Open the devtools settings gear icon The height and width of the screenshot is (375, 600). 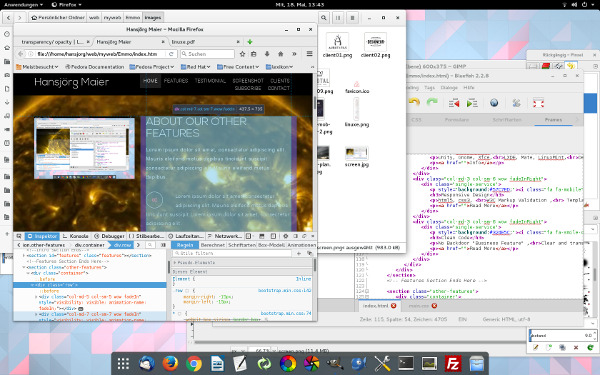point(285,236)
